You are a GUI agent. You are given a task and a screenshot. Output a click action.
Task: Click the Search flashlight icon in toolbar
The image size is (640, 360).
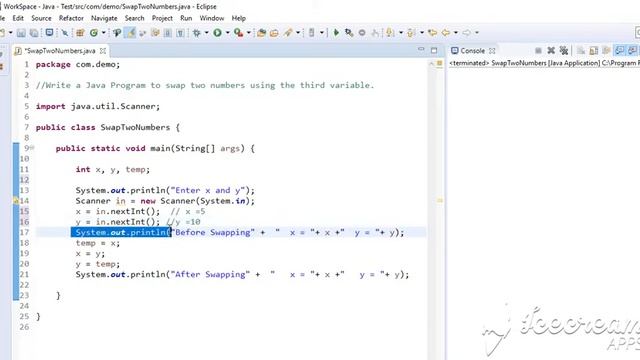pos(288,33)
